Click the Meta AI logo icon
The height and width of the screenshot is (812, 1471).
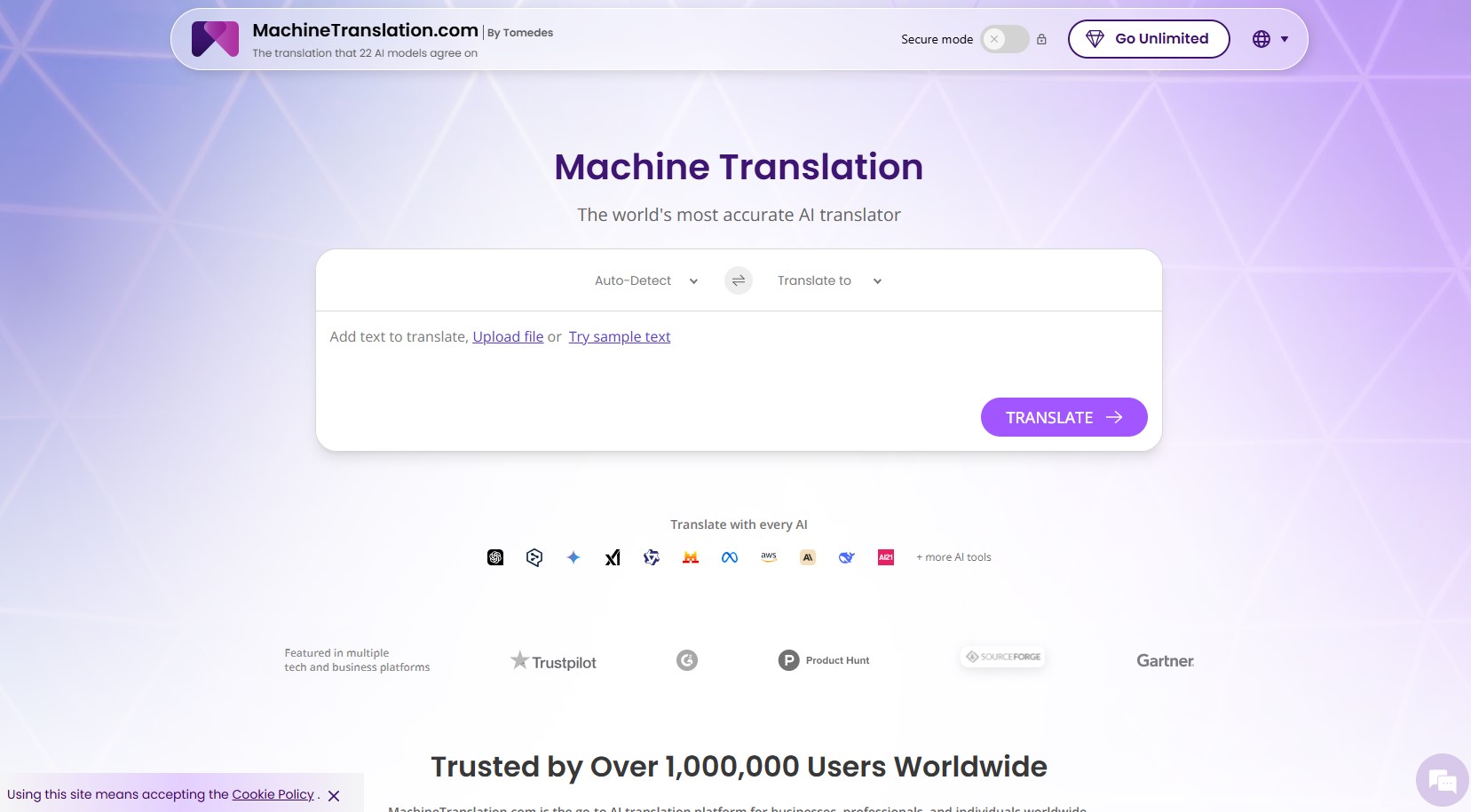pyautogui.click(x=730, y=557)
